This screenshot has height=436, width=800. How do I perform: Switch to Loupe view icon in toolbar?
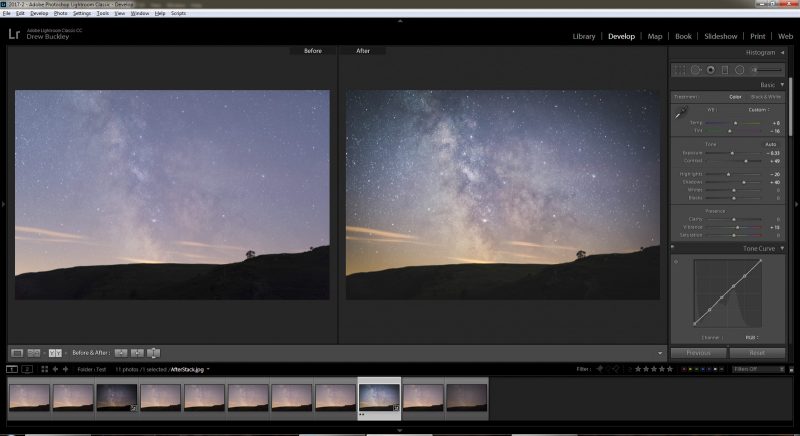pos(17,353)
